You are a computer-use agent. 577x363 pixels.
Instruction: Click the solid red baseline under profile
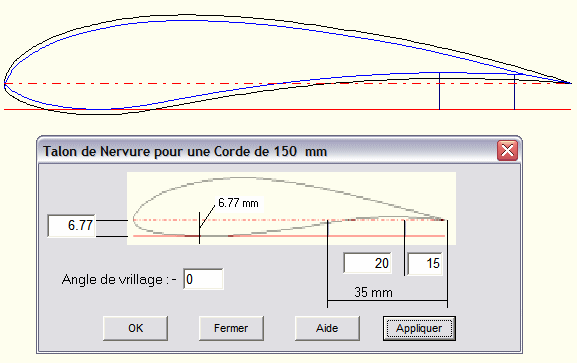click(x=287, y=109)
